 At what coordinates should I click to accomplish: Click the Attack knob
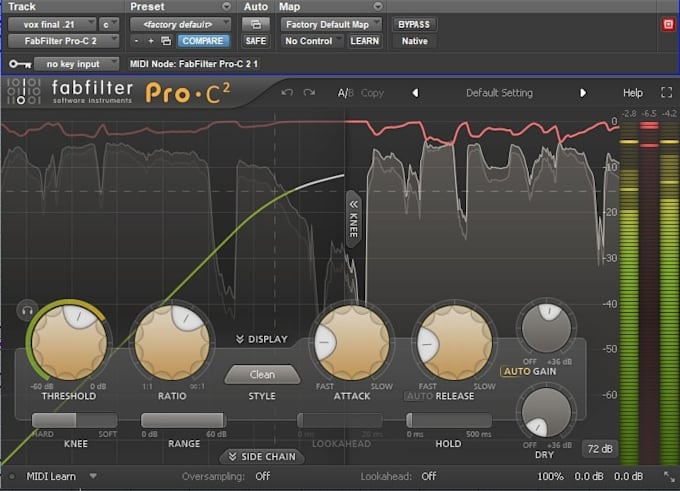coord(352,342)
